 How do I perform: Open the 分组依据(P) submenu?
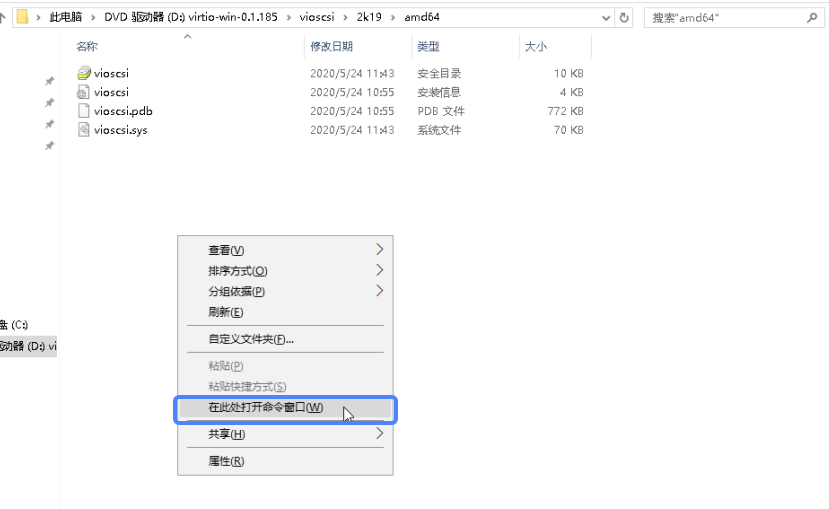tap(285, 291)
